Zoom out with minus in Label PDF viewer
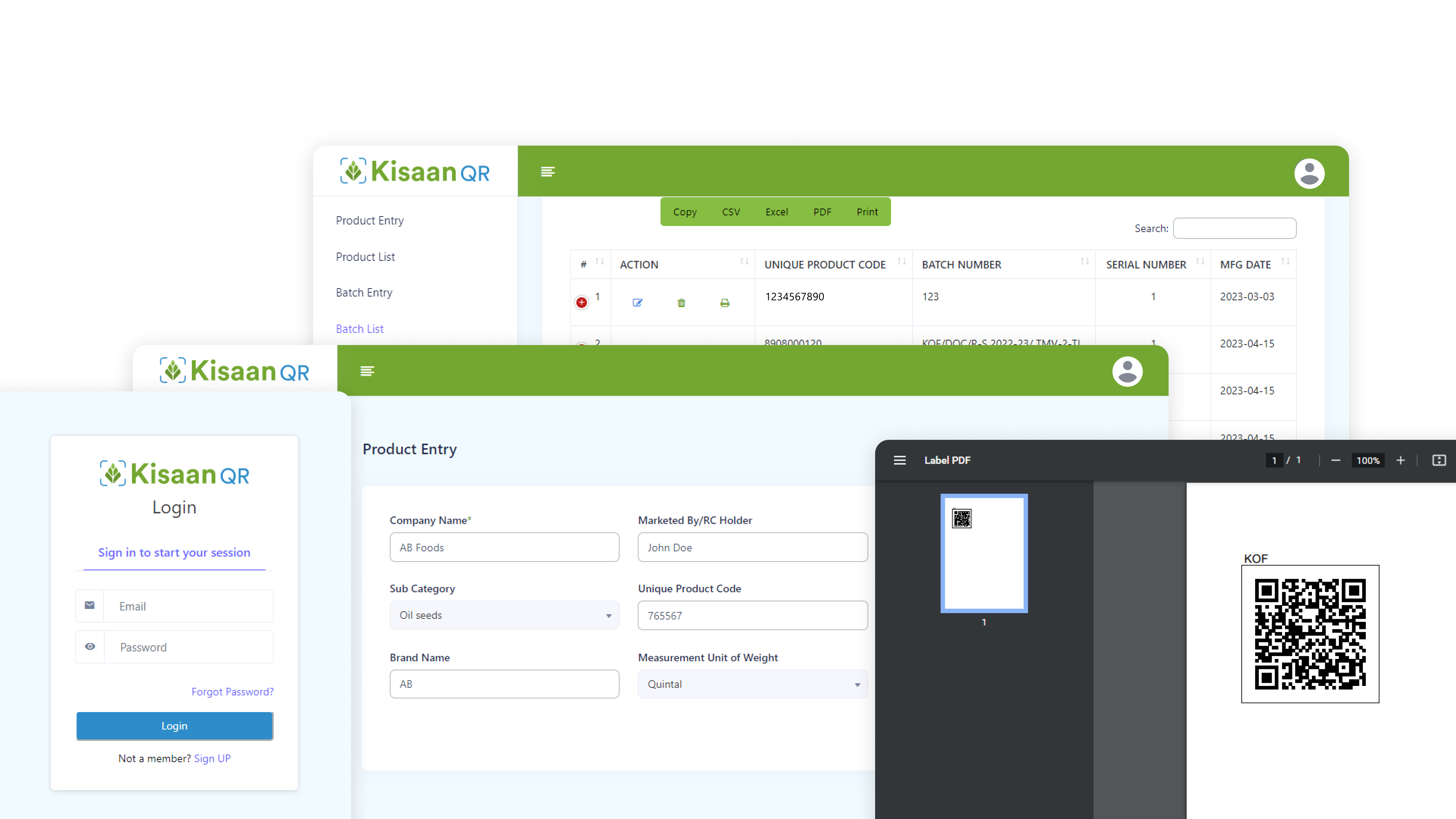The image size is (1456, 819). pos(1335,460)
